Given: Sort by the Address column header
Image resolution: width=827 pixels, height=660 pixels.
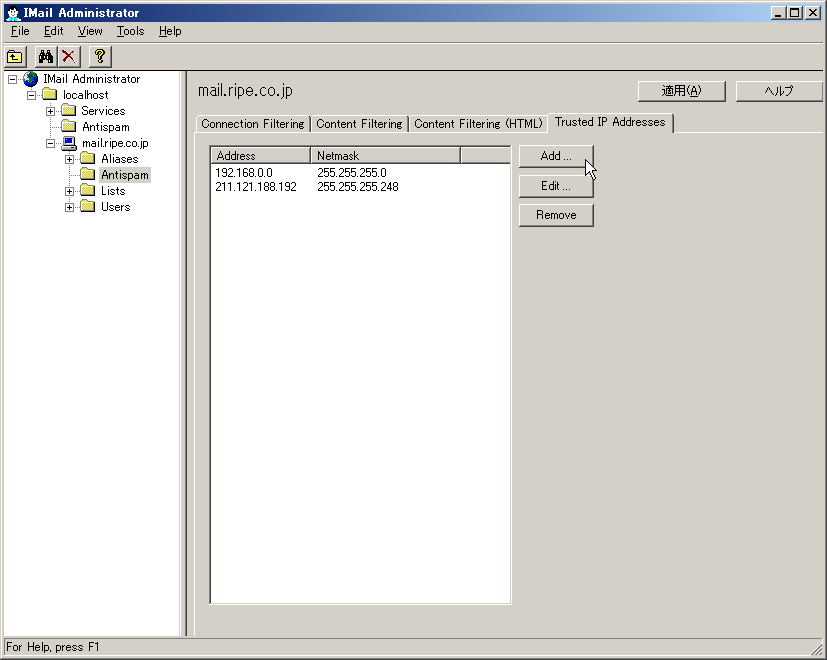Looking at the screenshot, I should [x=261, y=156].
